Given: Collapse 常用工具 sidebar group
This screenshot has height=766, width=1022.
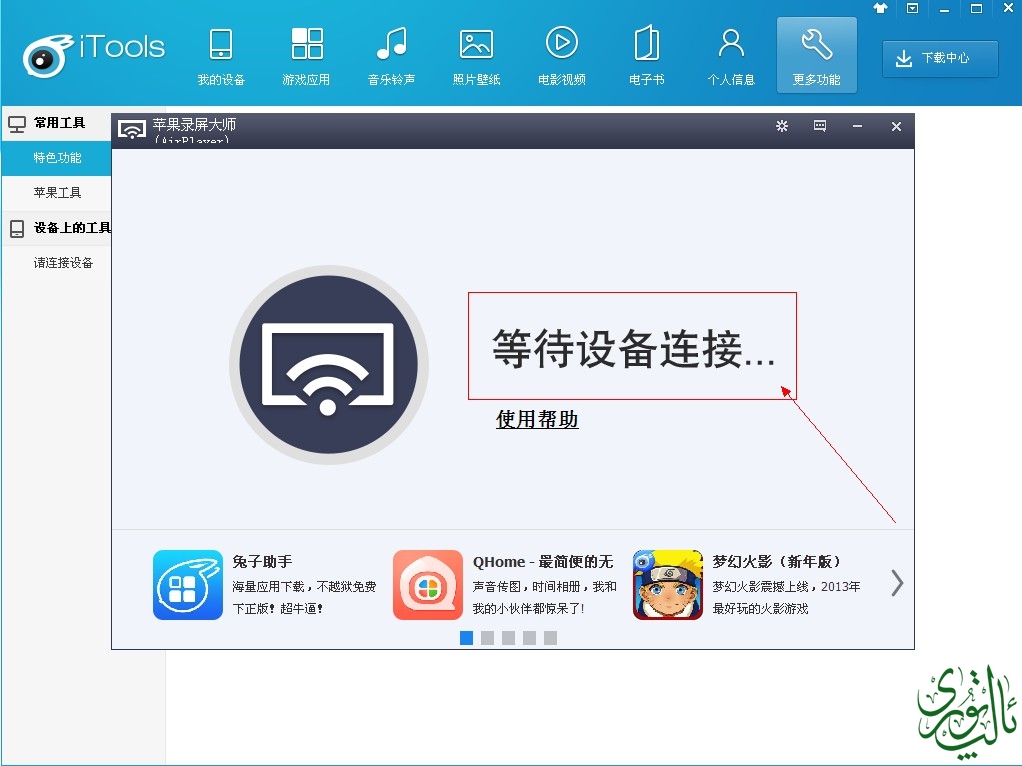Looking at the screenshot, I should (58, 124).
